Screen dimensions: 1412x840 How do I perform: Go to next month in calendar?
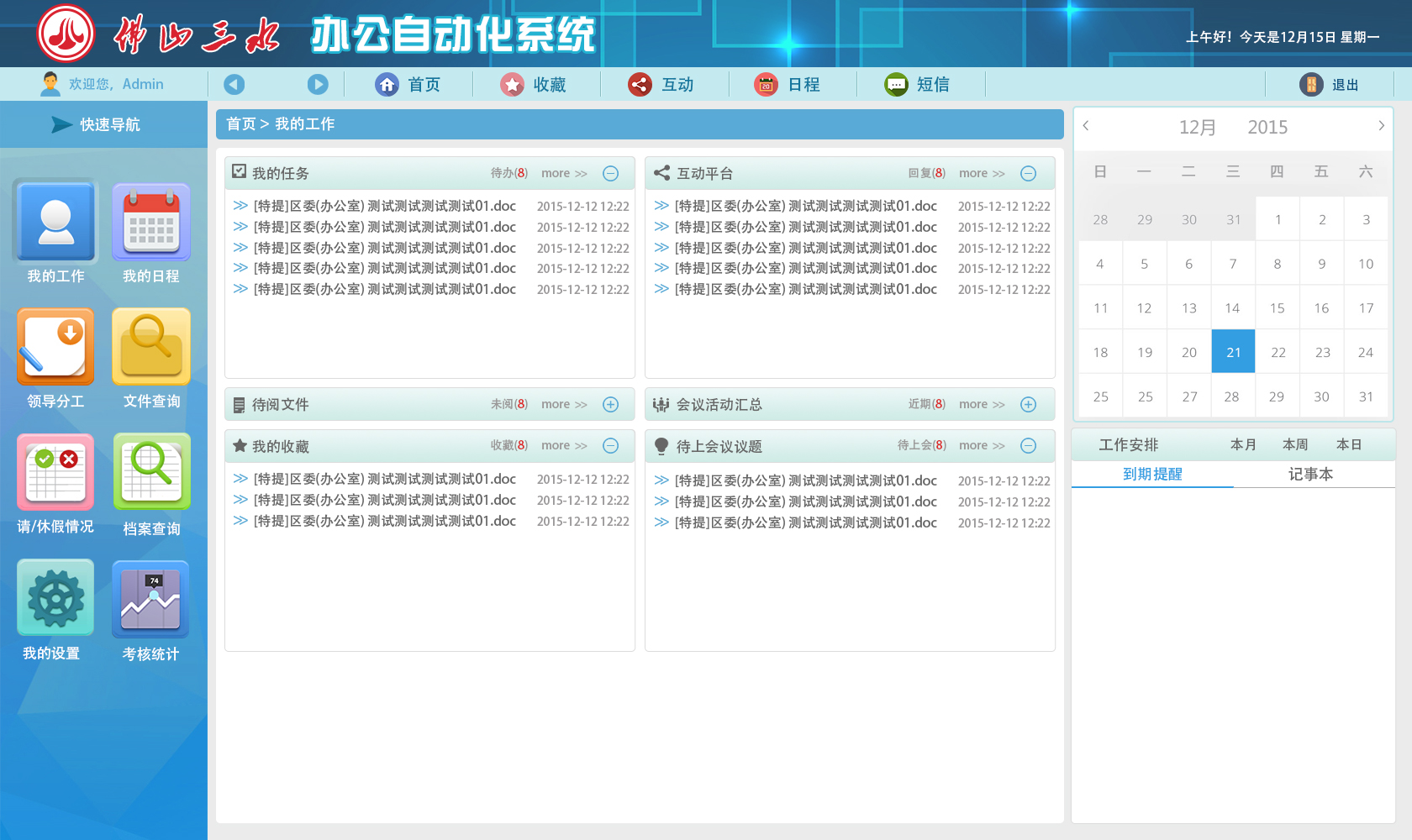coord(1381,126)
